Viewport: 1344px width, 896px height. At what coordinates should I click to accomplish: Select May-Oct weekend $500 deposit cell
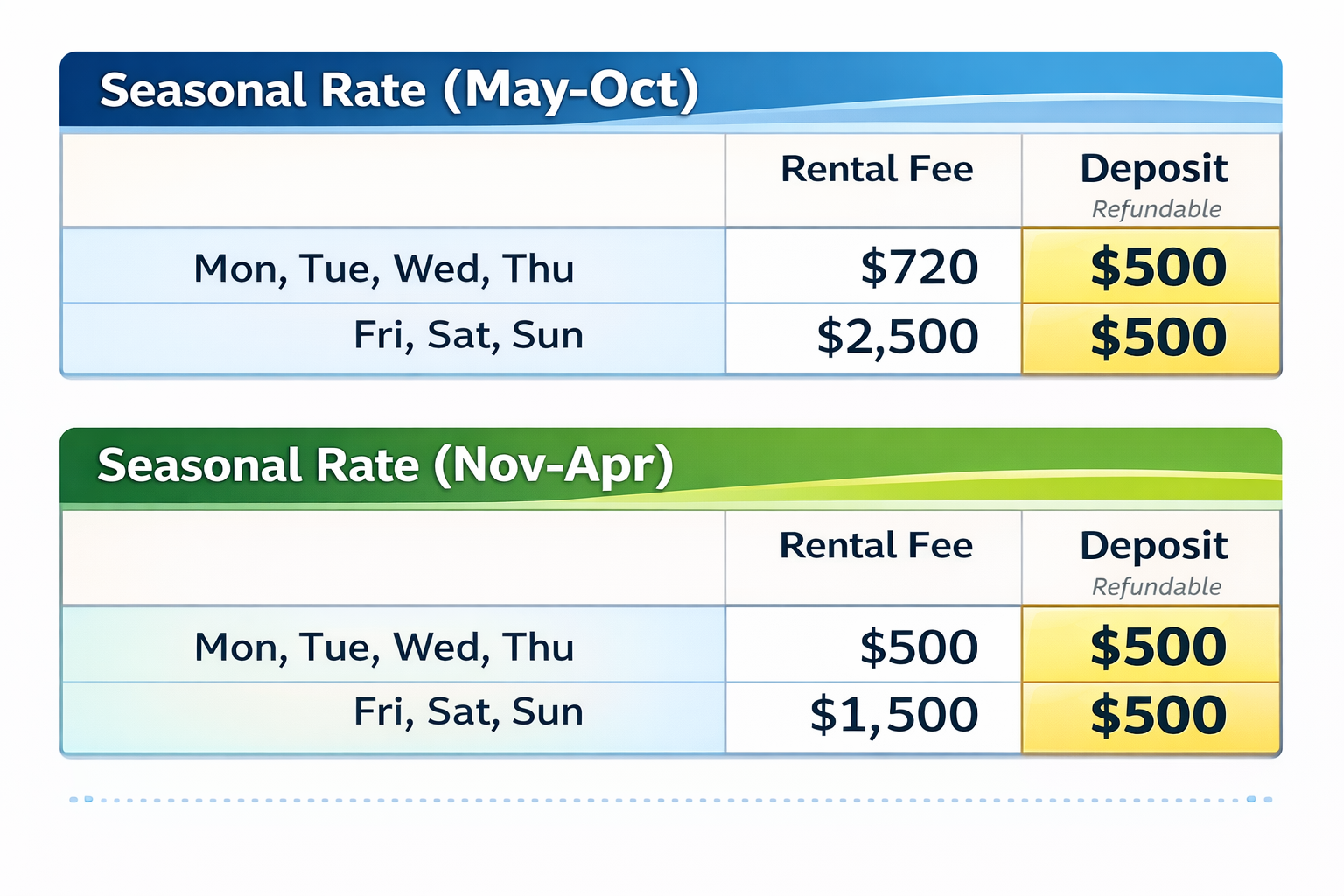(1158, 338)
